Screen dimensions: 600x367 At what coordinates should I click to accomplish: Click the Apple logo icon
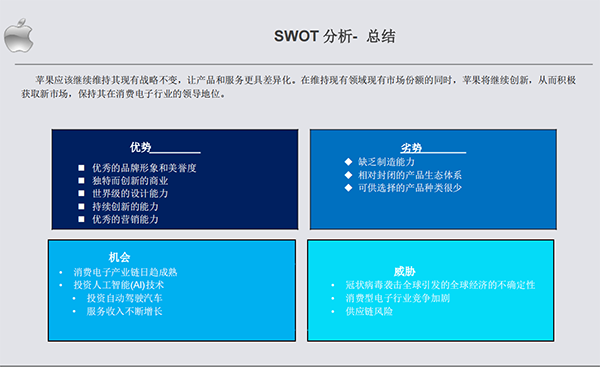click(18, 36)
